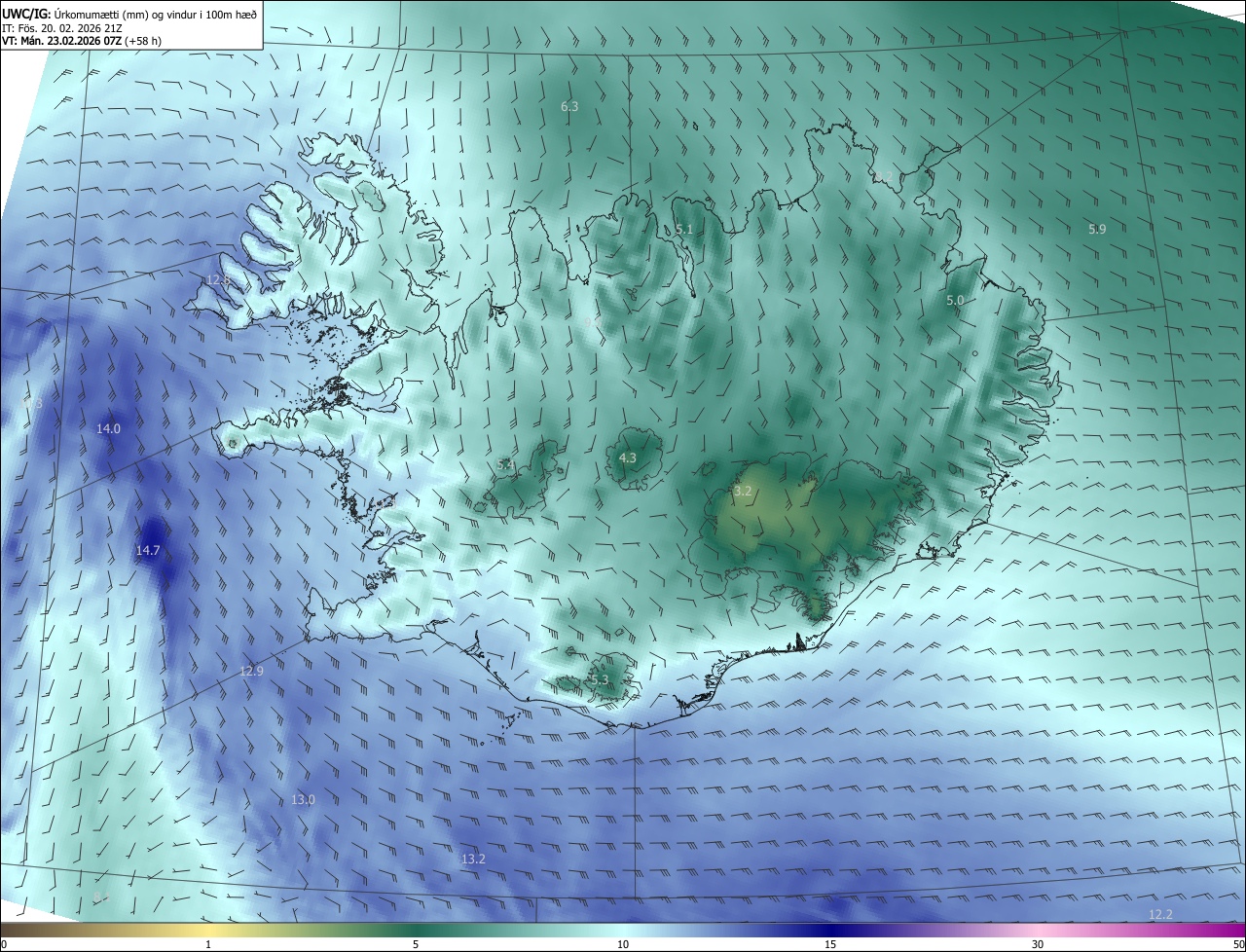
Task: Click the 4.3 value label on the central glacier
Action: tap(628, 458)
